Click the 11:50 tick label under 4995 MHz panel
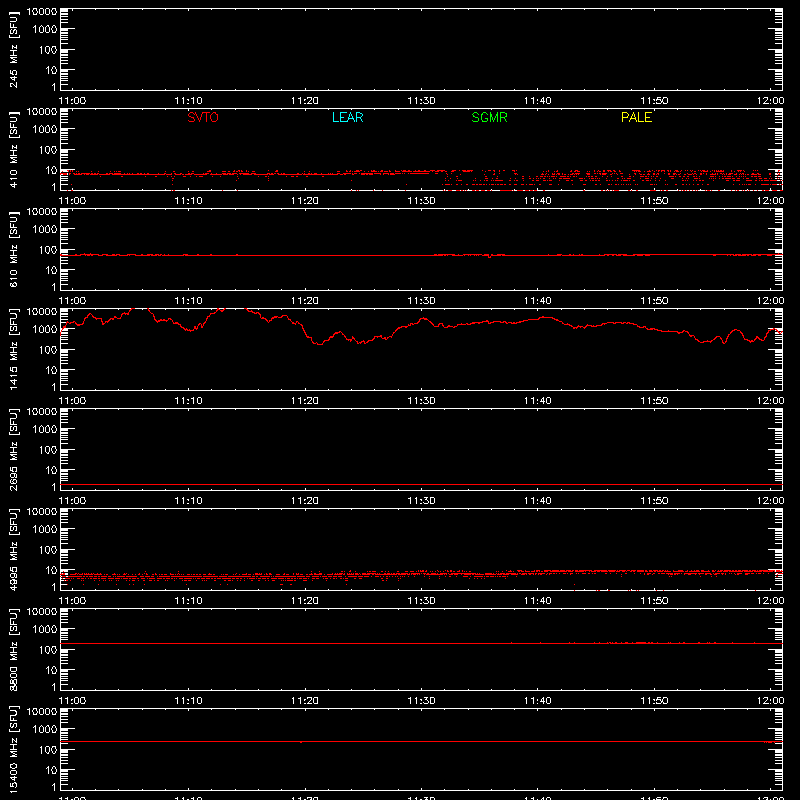 click(655, 601)
